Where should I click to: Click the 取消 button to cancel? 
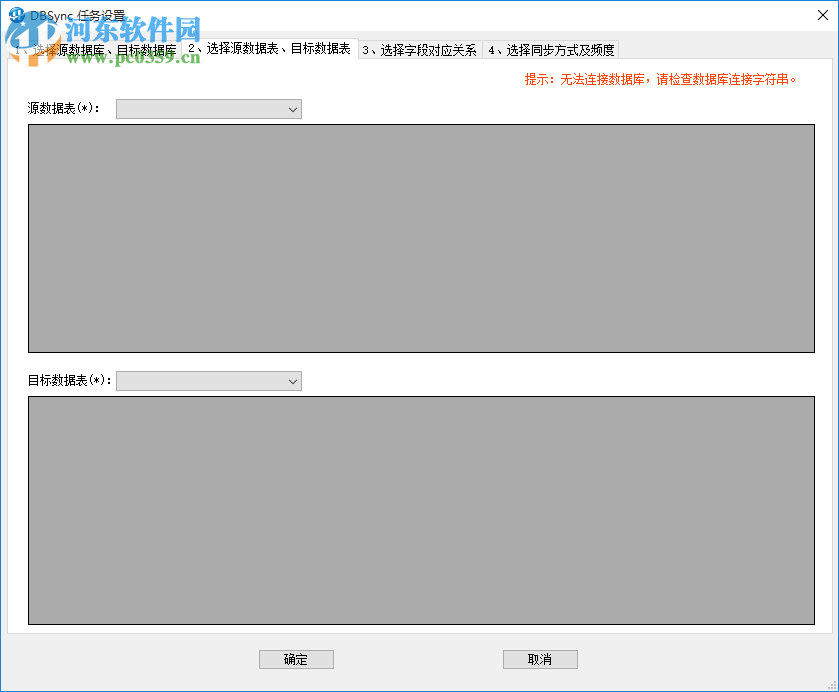pos(540,659)
